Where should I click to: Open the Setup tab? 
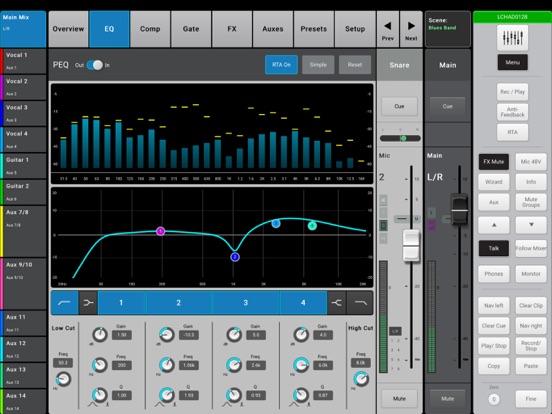(x=355, y=29)
